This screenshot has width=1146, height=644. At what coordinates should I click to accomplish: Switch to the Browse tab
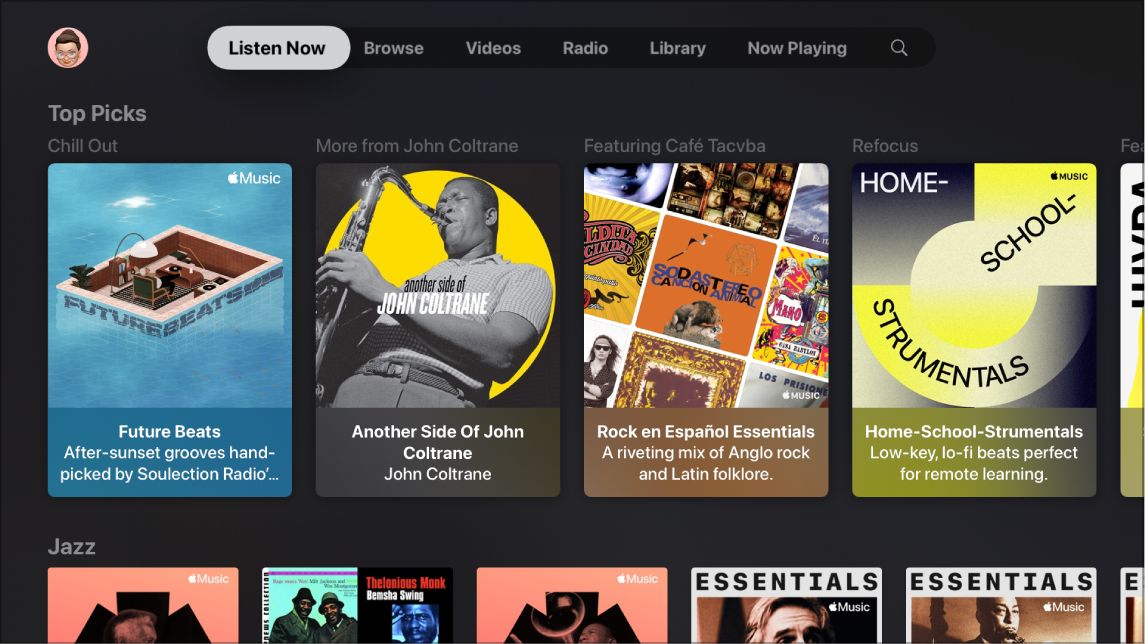393,47
